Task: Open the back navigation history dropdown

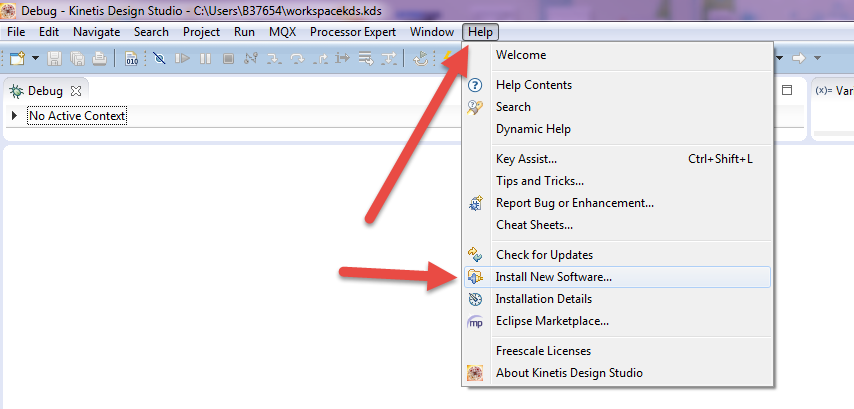Action: [x=780, y=58]
